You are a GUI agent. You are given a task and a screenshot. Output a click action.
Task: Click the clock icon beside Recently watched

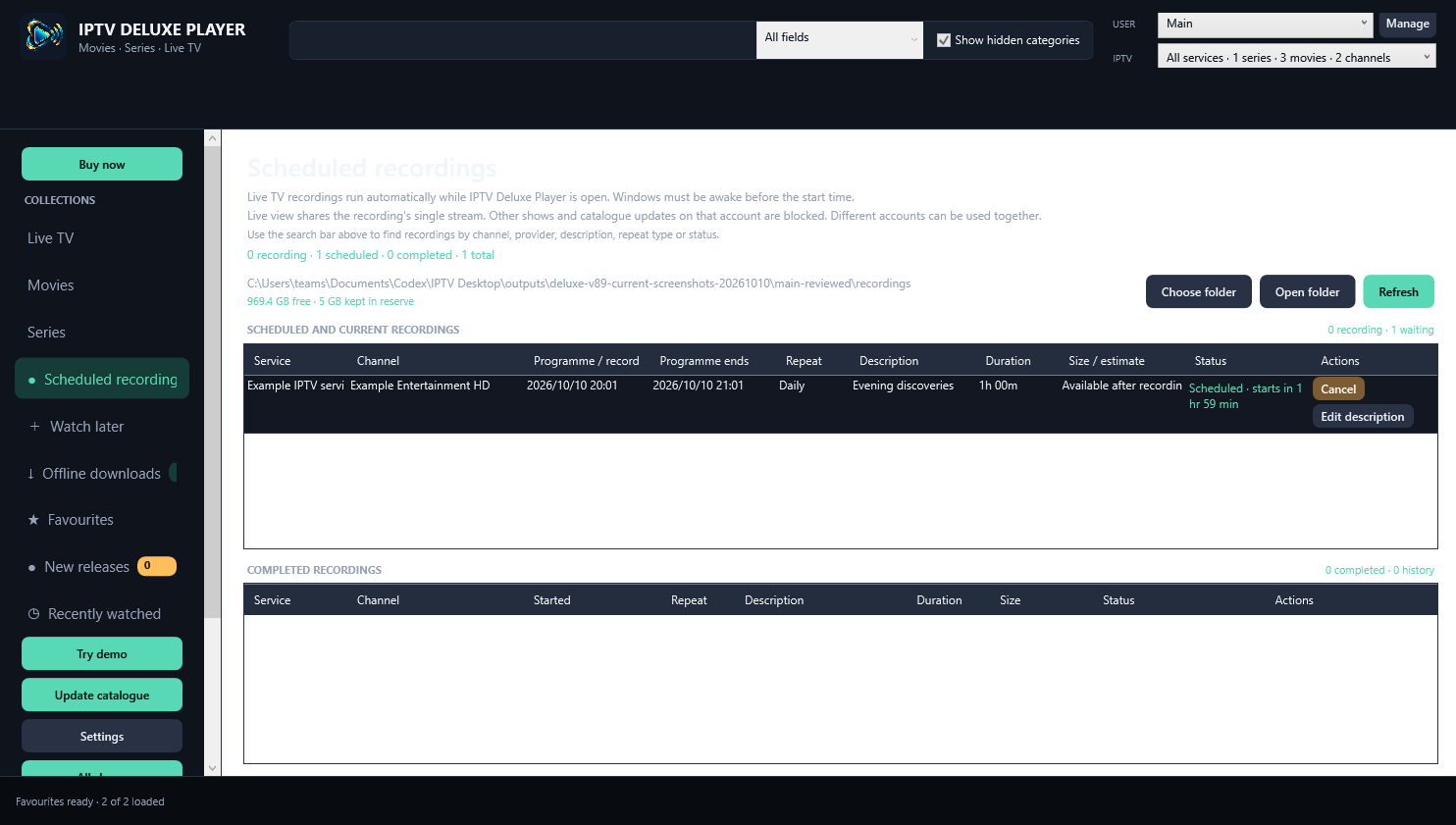tap(33, 614)
